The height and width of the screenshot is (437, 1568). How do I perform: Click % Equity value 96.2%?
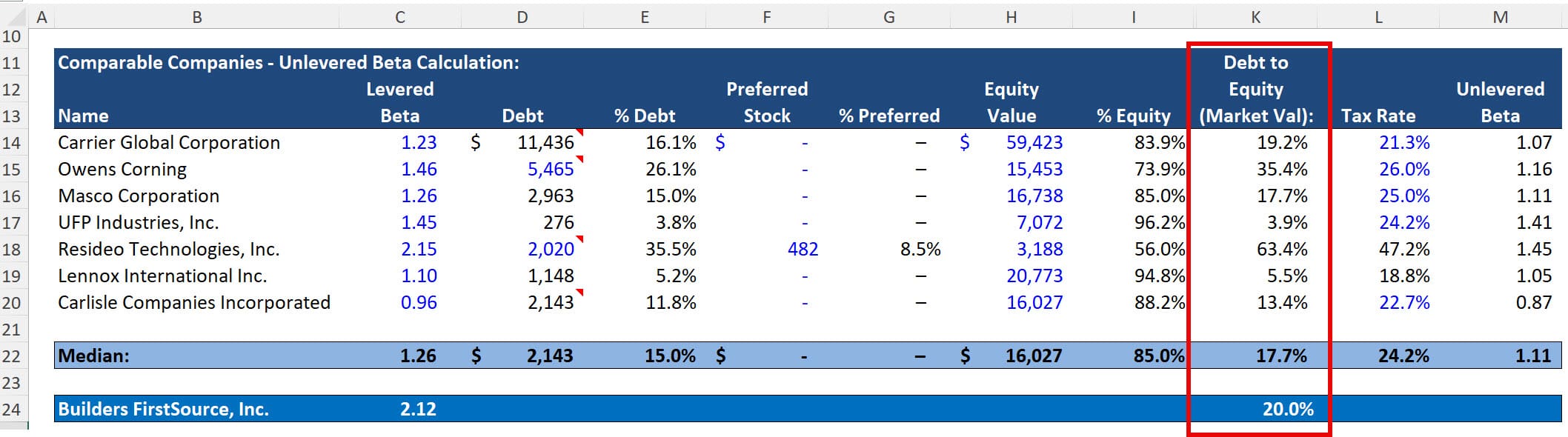(x=1160, y=222)
